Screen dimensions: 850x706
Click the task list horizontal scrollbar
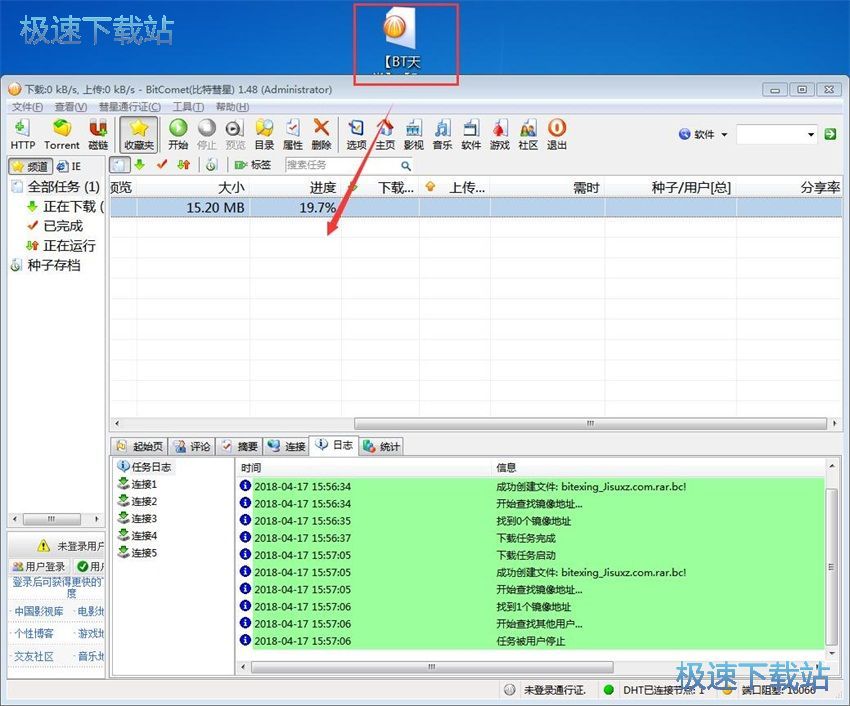590,423
